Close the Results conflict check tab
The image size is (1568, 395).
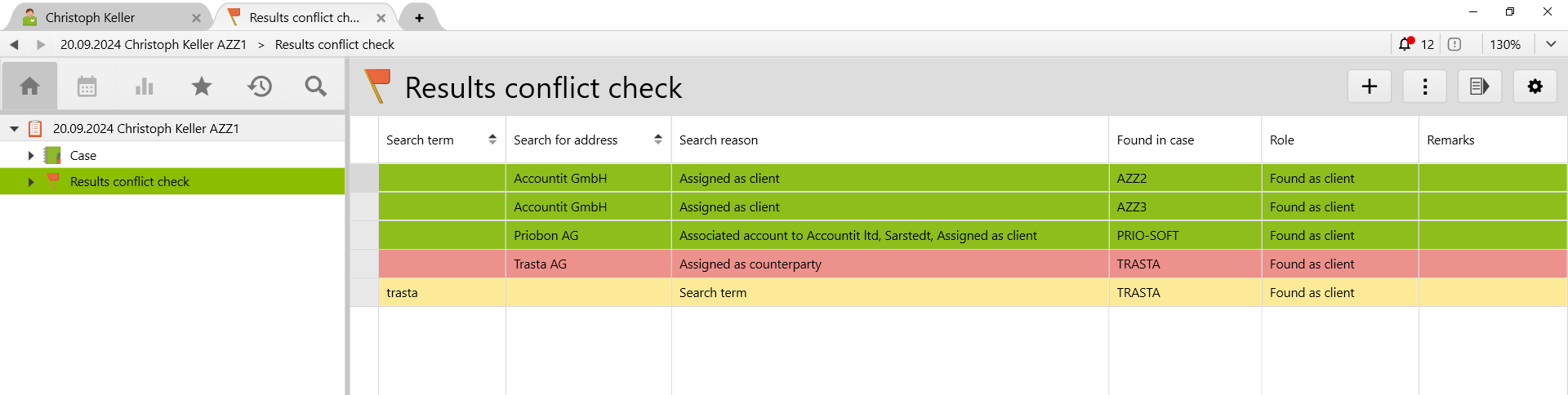381,17
